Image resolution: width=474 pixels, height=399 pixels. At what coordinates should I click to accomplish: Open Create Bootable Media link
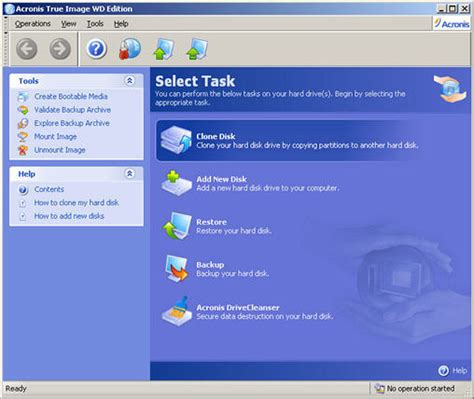coord(71,97)
